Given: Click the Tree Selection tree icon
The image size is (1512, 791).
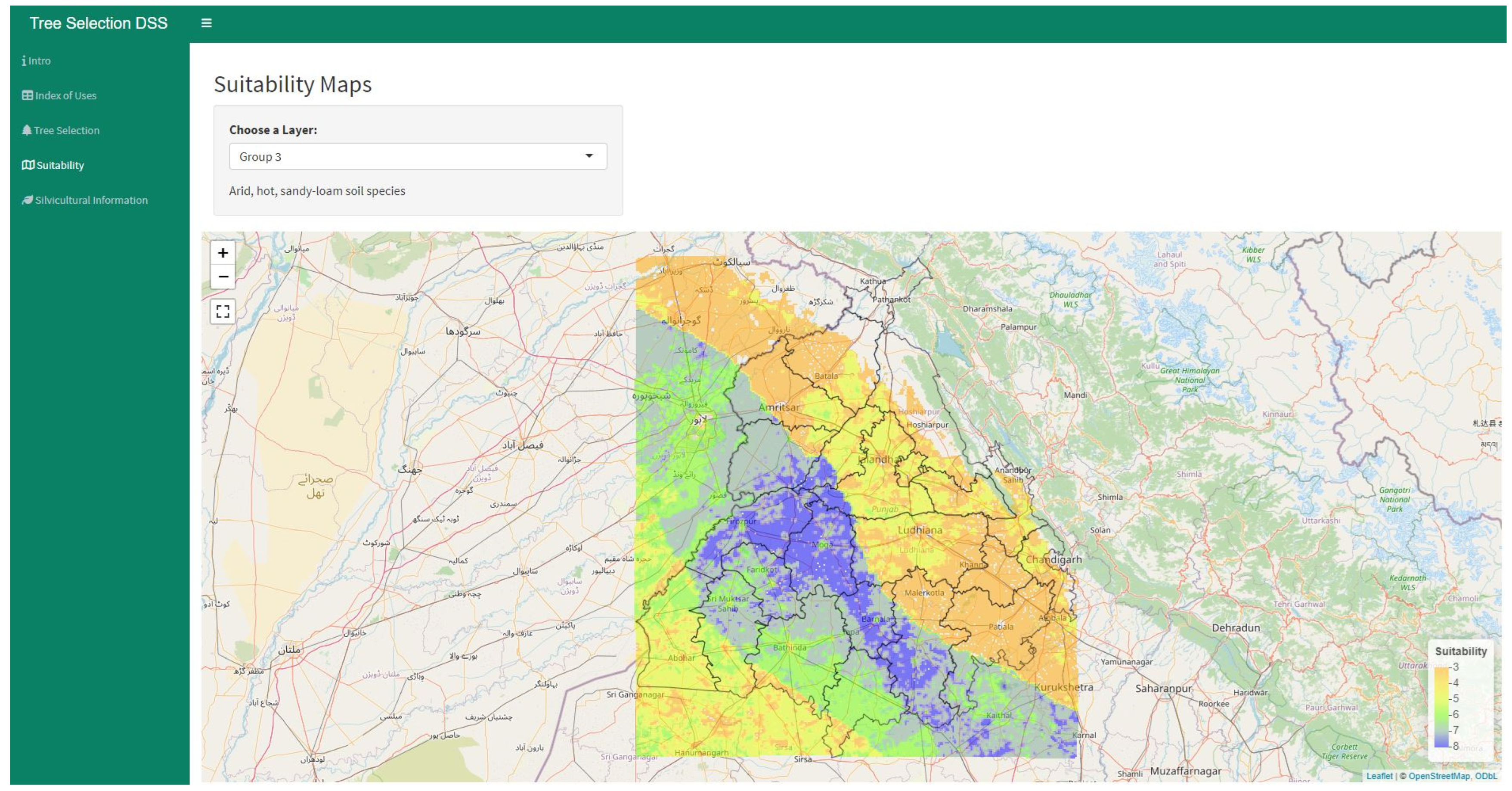Looking at the screenshot, I should (x=26, y=130).
